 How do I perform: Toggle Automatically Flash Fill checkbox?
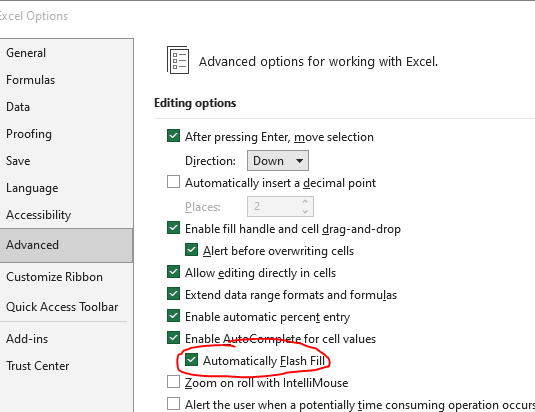(191, 360)
